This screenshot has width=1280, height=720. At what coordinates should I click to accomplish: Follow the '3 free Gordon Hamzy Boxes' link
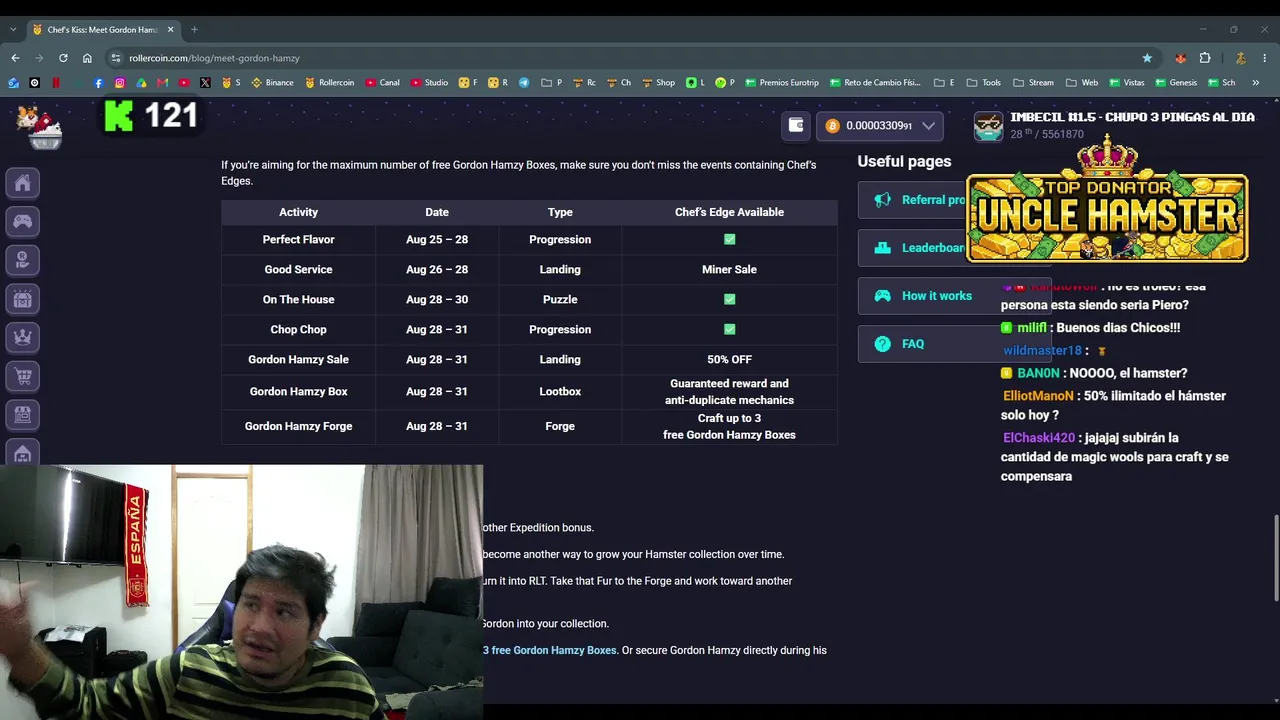[550, 650]
